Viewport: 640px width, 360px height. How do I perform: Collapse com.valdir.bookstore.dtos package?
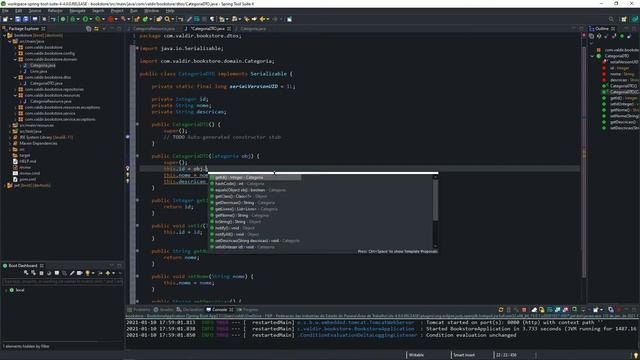click(x=15, y=77)
